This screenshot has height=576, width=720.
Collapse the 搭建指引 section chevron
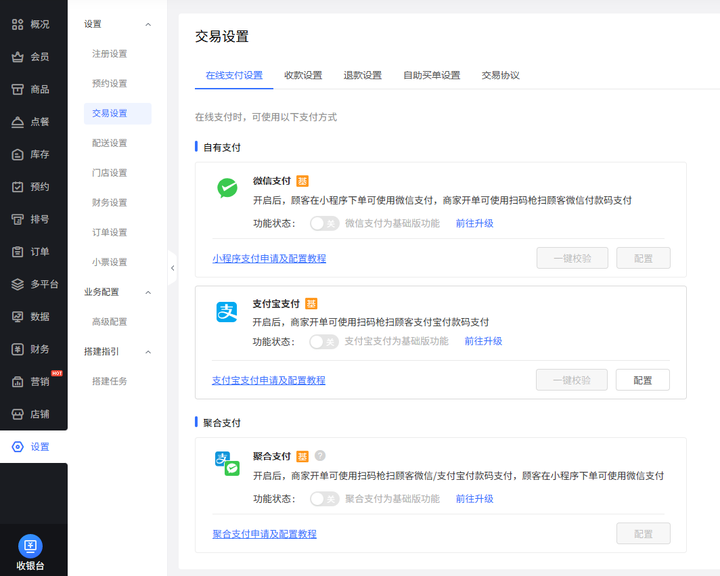pyautogui.click(x=148, y=352)
